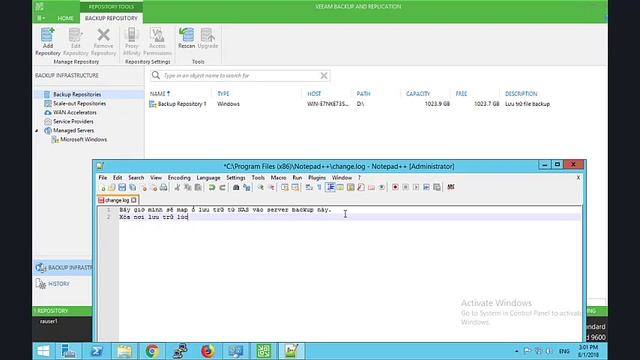The width and height of the screenshot is (640, 360).
Task: Click the Zoom In icon in Notepad++
Action: tap(260, 187)
